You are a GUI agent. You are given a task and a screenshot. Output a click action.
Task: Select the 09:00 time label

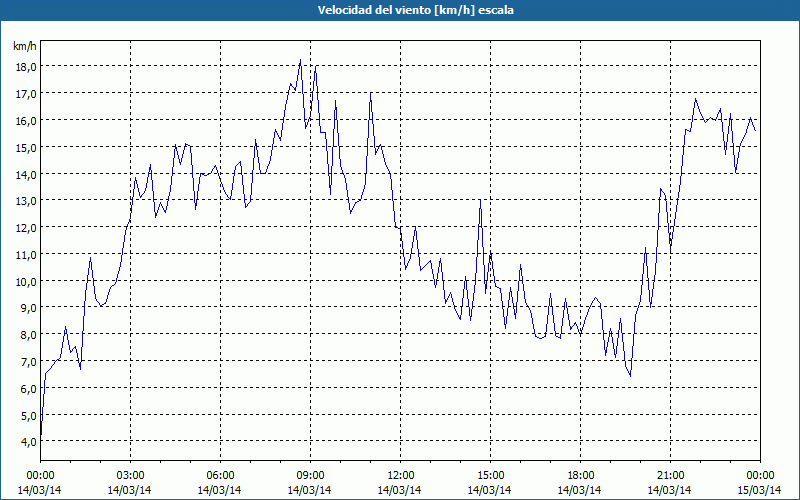(310, 476)
